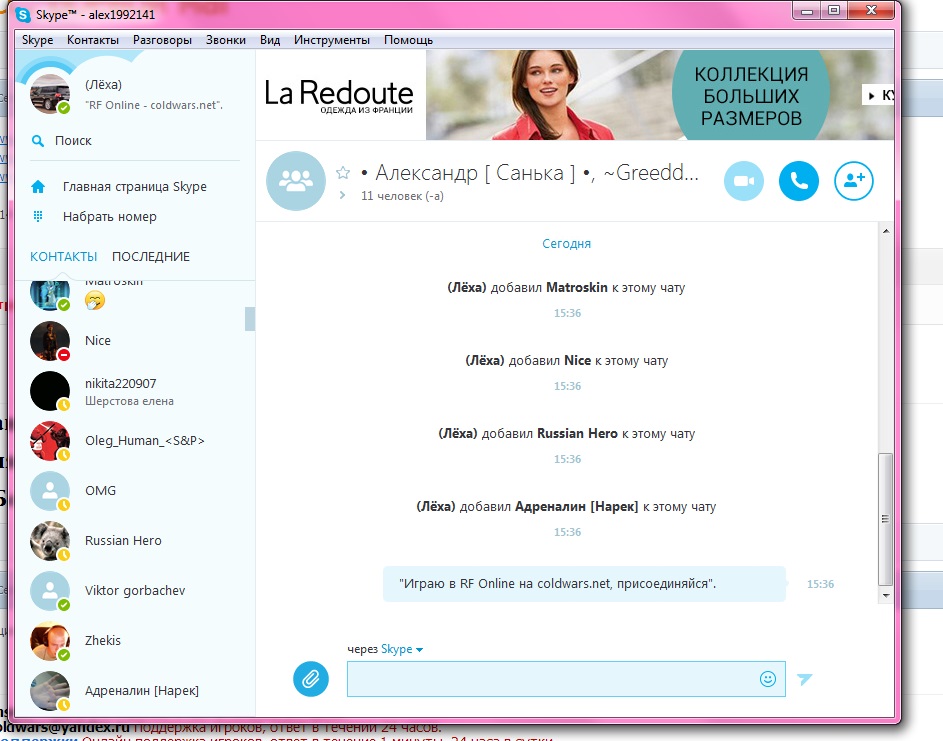Open the Контакты menu
Image resolution: width=943 pixels, height=741 pixels.
click(93, 40)
